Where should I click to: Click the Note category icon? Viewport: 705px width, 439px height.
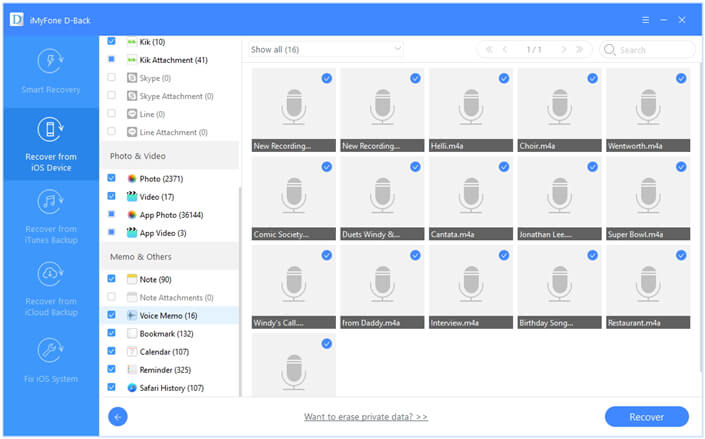tap(132, 279)
